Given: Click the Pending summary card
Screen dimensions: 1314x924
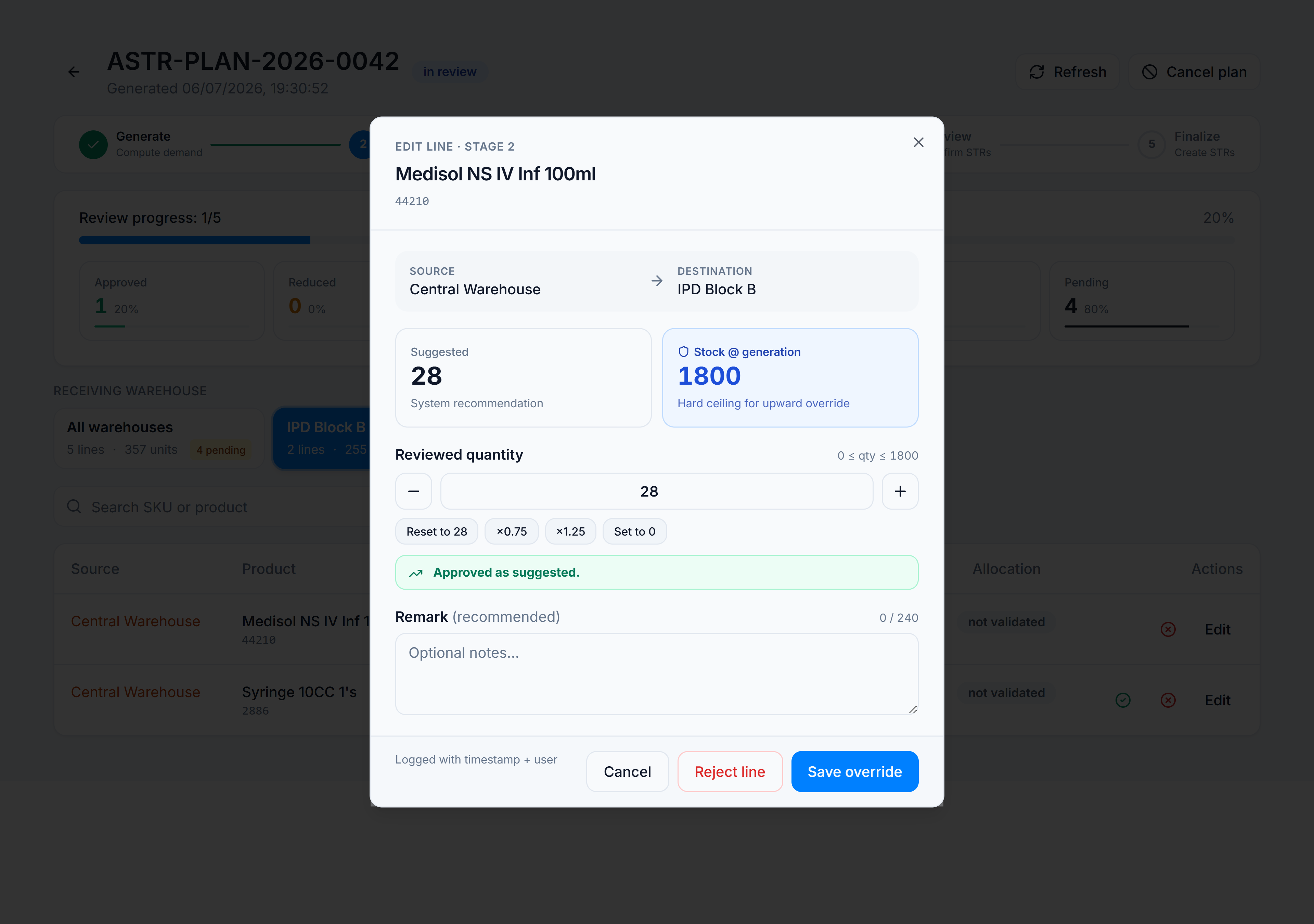Looking at the screenshot, I should 1142,300.
